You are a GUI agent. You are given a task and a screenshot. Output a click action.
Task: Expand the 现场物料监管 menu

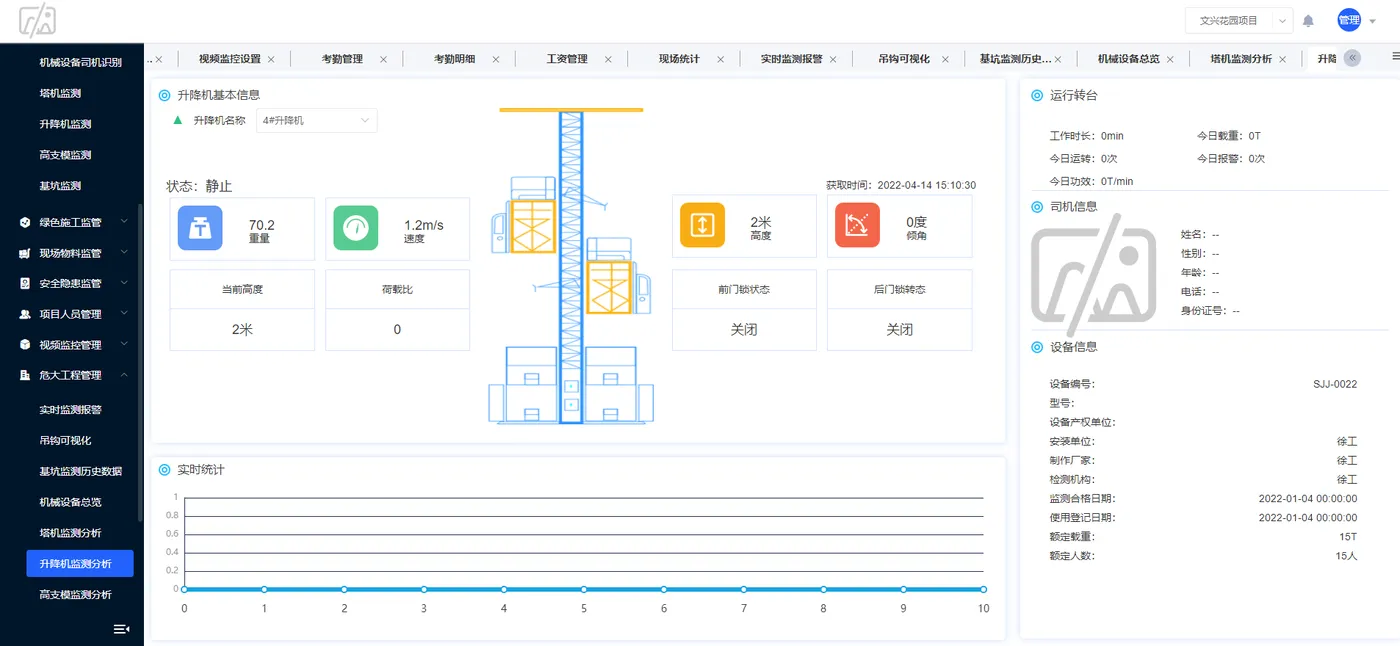[72, 253]
